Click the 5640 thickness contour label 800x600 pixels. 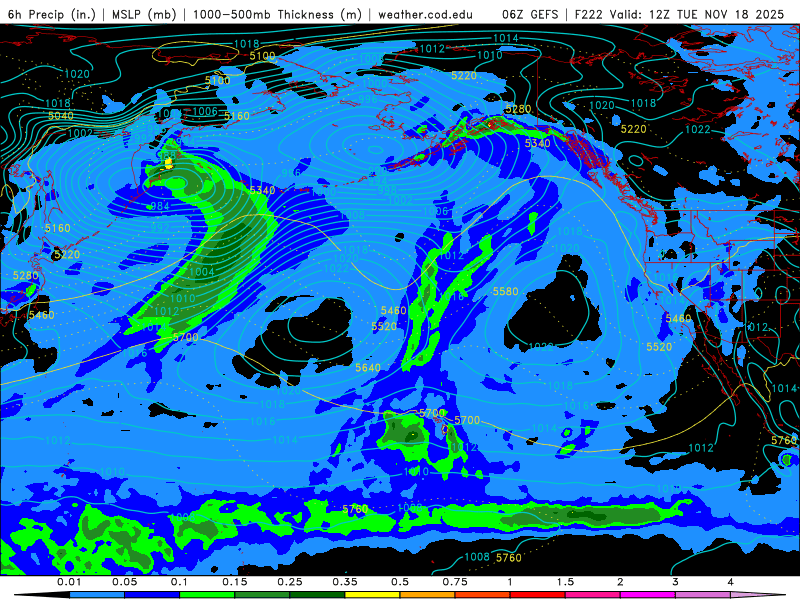(x=368, y=367)
